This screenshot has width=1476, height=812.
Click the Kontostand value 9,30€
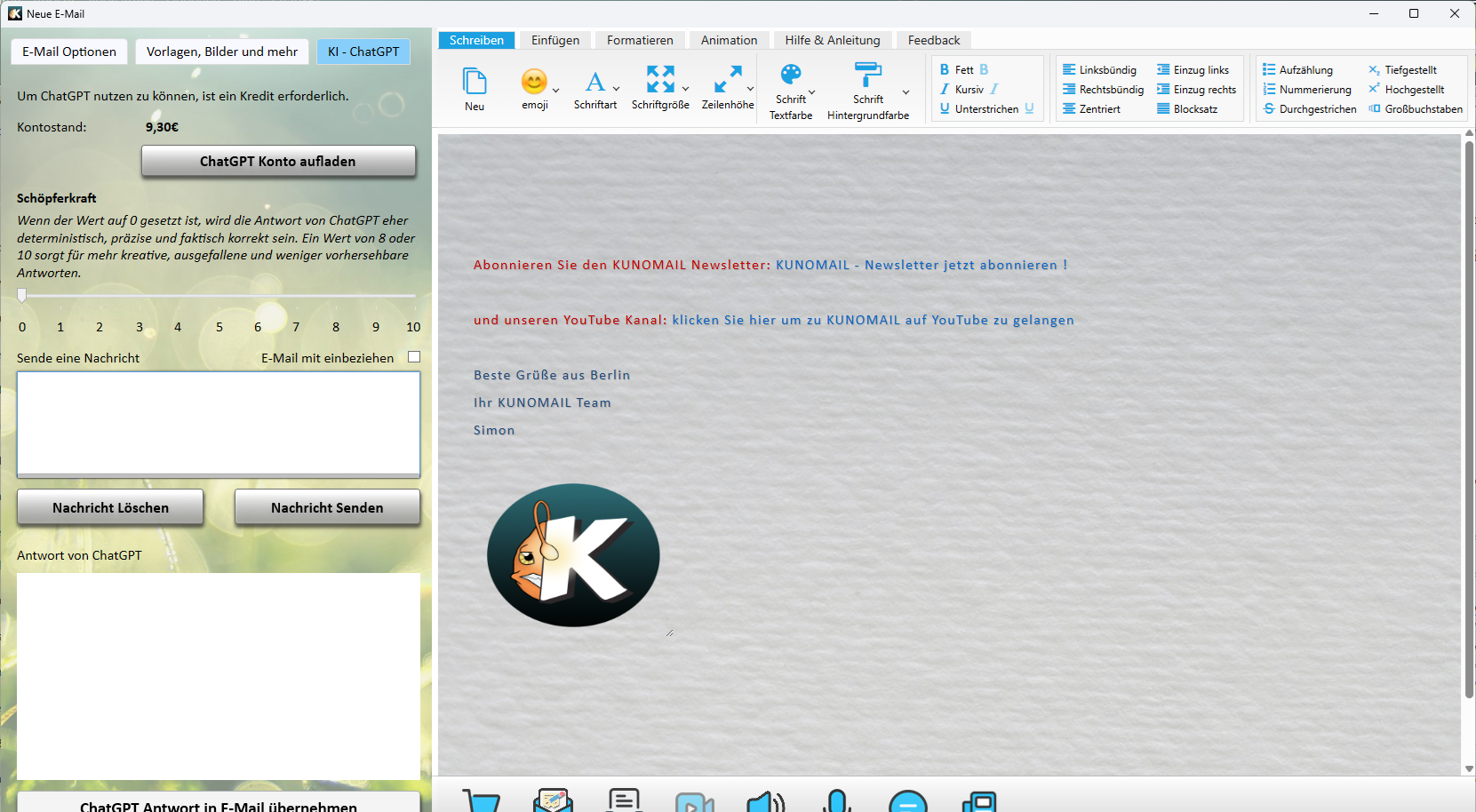tap(163, 127)
